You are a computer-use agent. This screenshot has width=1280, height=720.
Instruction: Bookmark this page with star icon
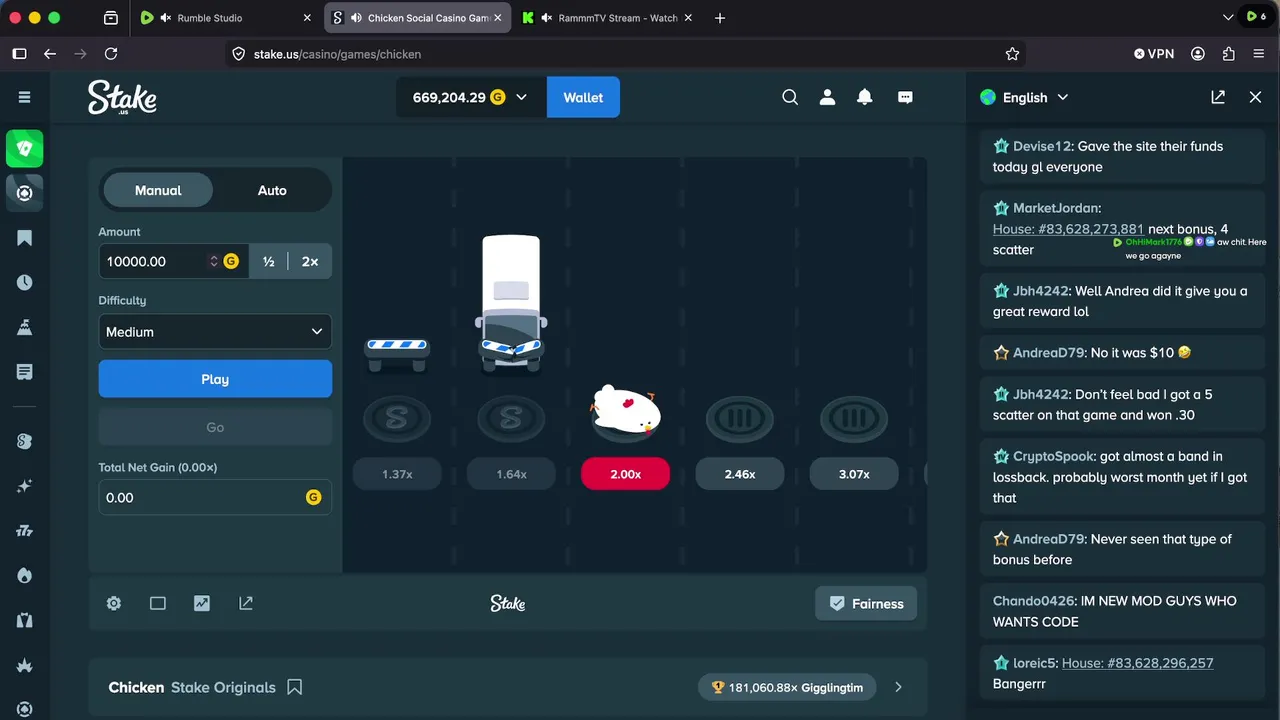click(x=1012, y=54)
